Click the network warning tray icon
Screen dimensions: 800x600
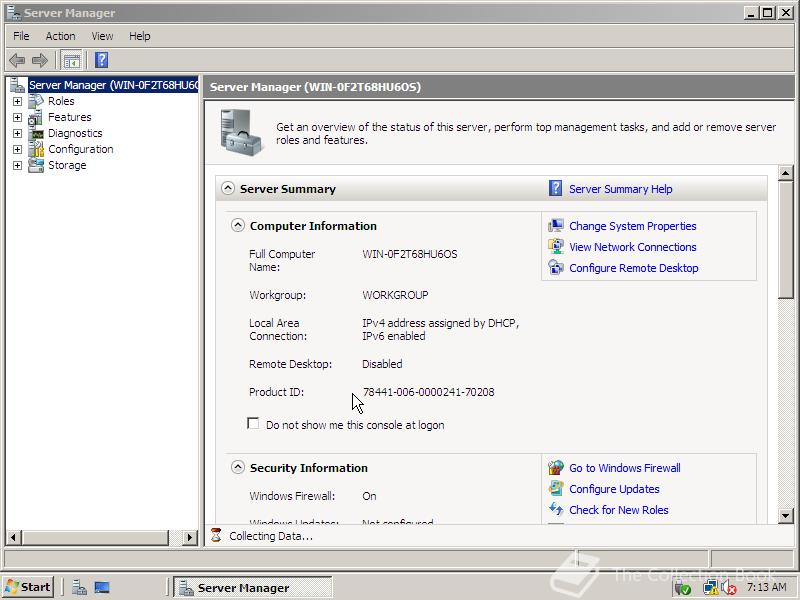pyautogui.click(x=710, y=588)
